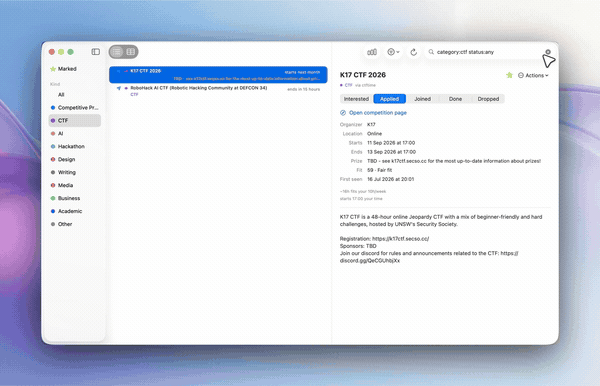Select the Academic category
The image size is (600, 386).
(x=75, y=211)
